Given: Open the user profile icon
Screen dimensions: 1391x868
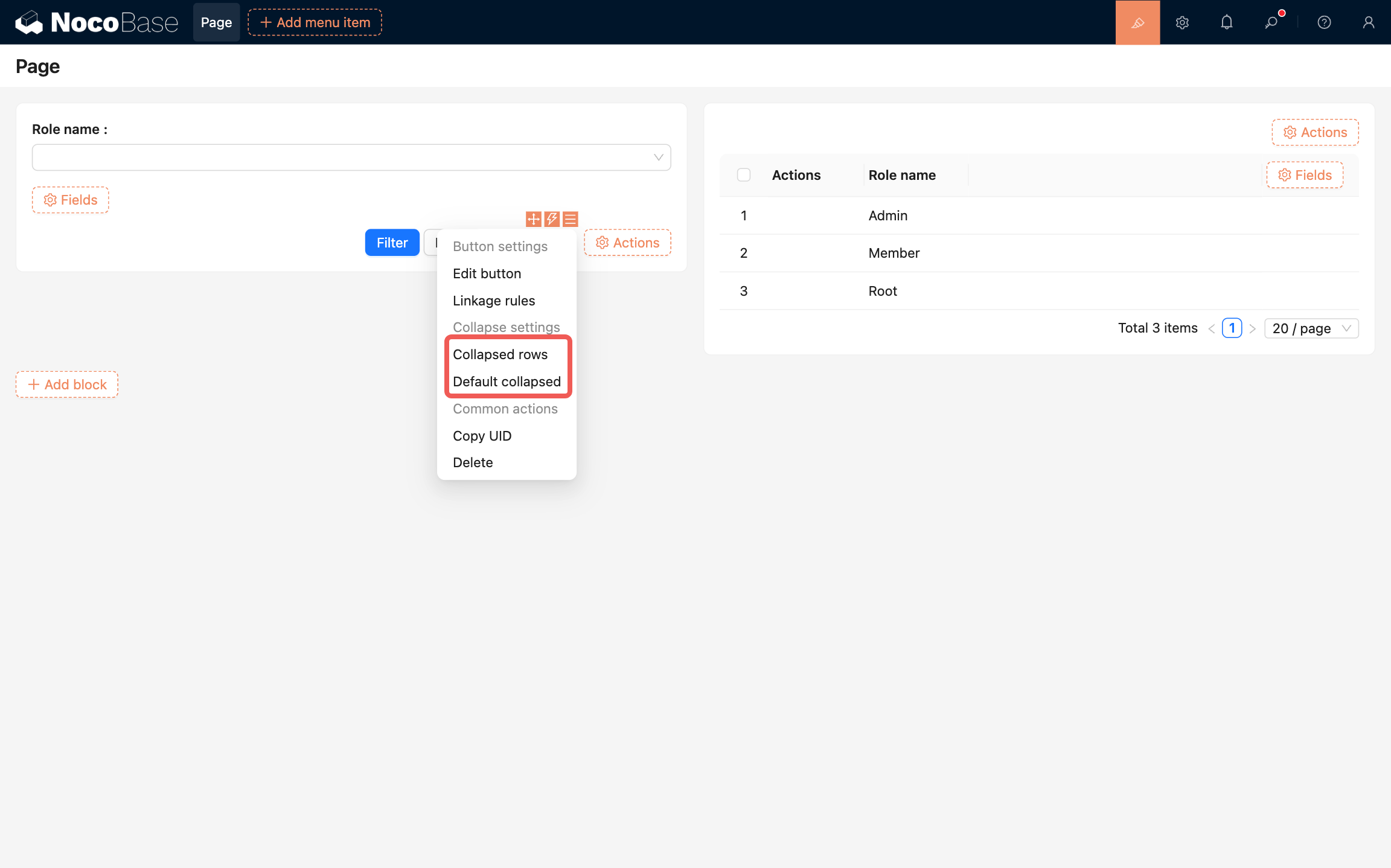Looking at the screenshot, I should coord(1368,22).
